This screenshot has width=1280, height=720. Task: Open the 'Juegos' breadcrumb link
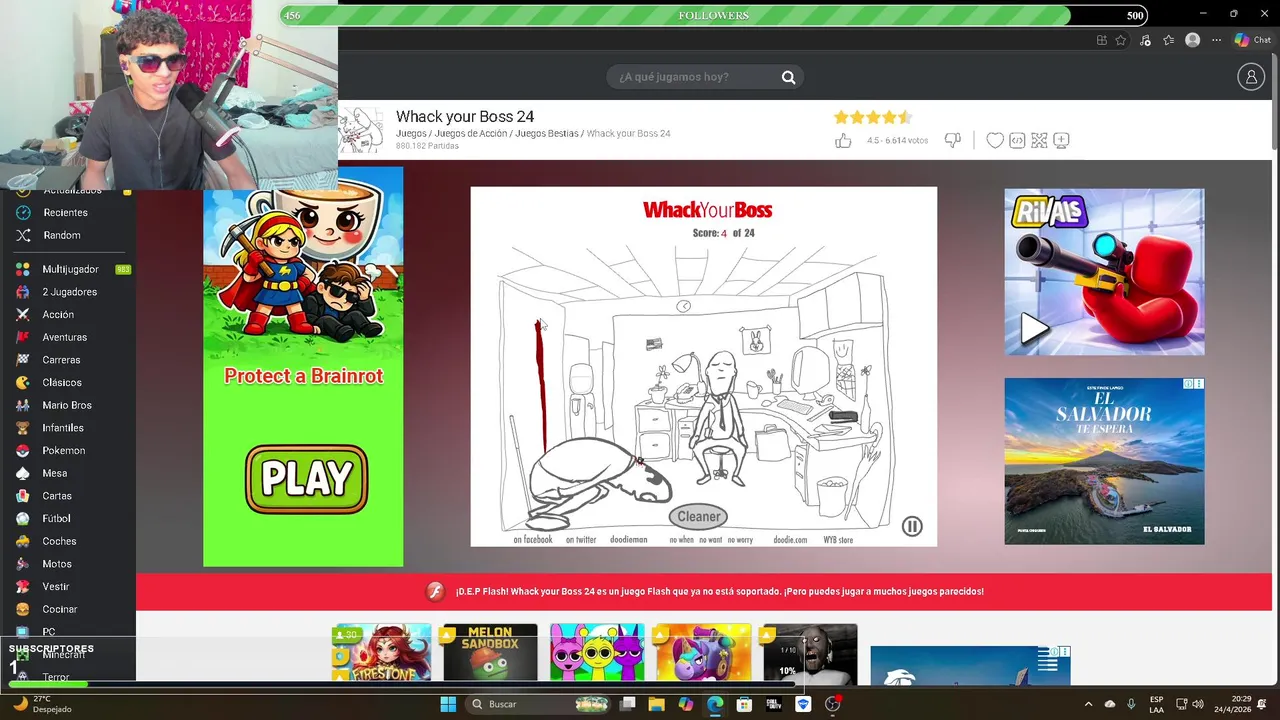[x=411, y=133]
